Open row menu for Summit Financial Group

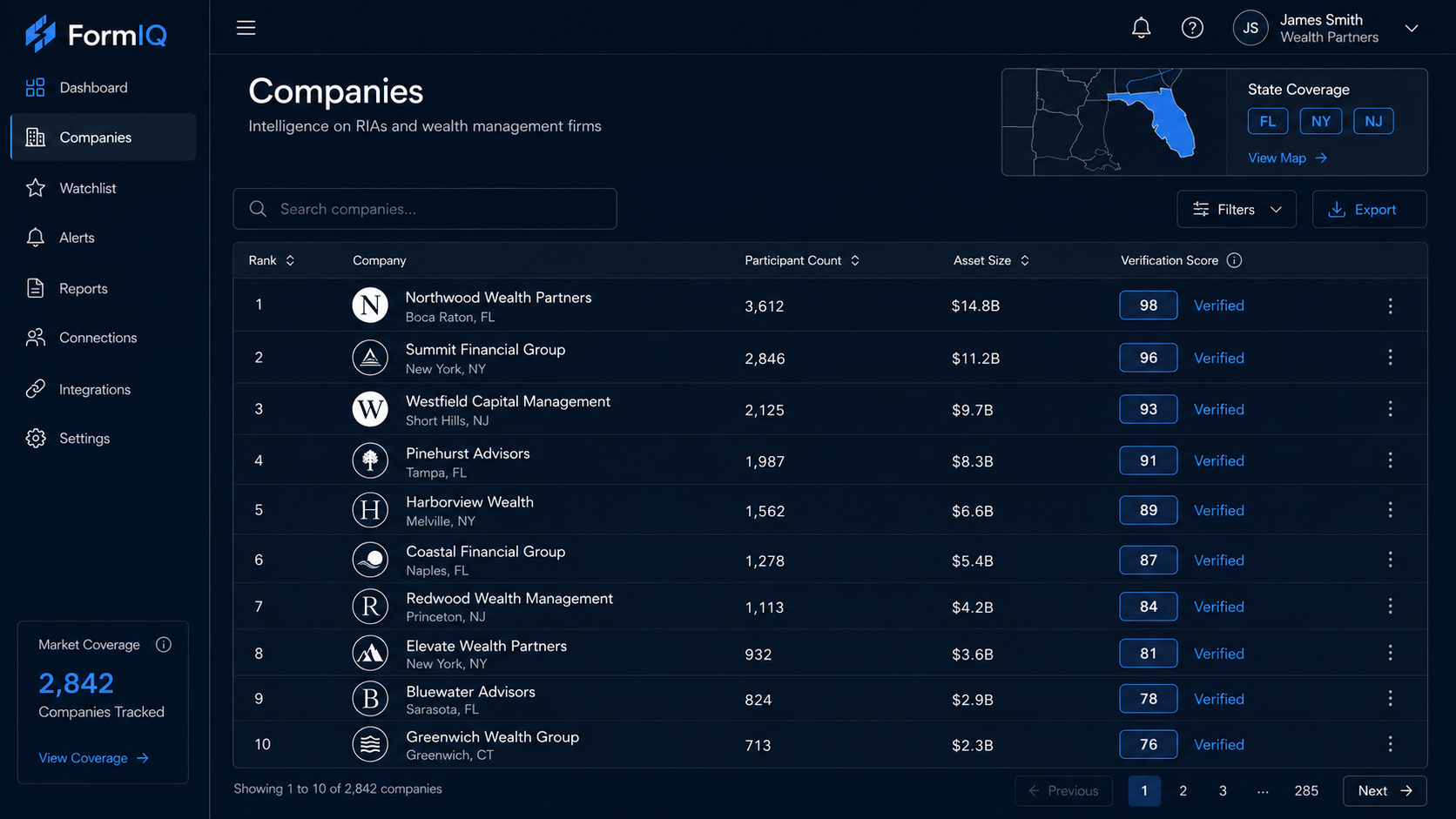[1390, 358]
